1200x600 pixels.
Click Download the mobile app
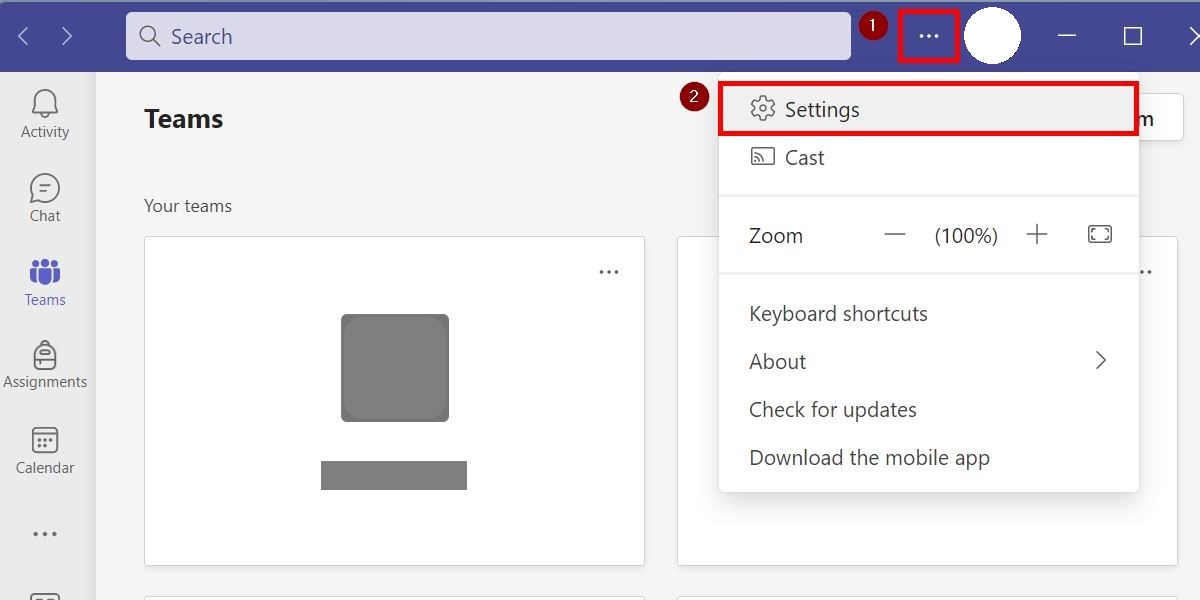(x=869, y=457)
